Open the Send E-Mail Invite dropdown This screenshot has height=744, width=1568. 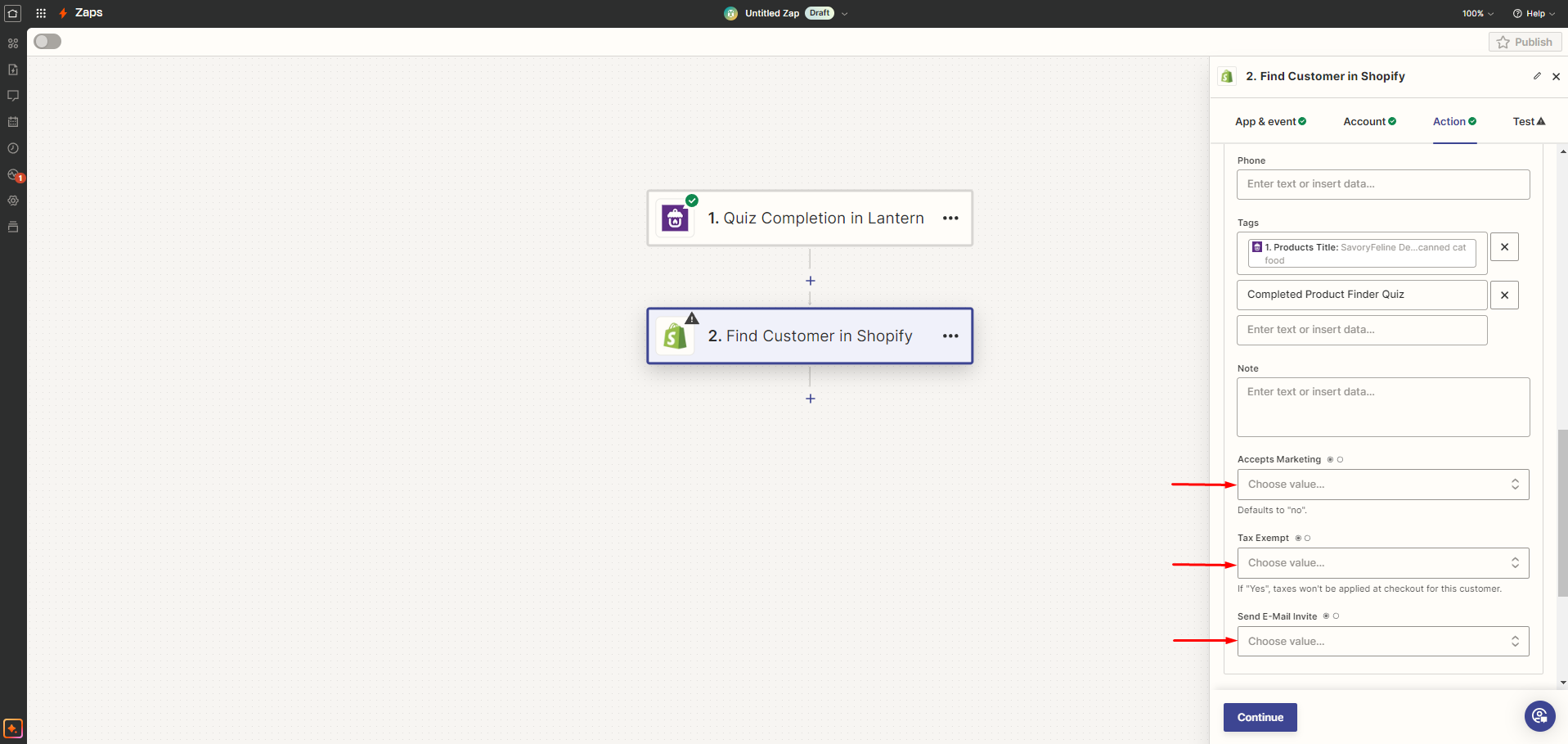coord(1383,642)
